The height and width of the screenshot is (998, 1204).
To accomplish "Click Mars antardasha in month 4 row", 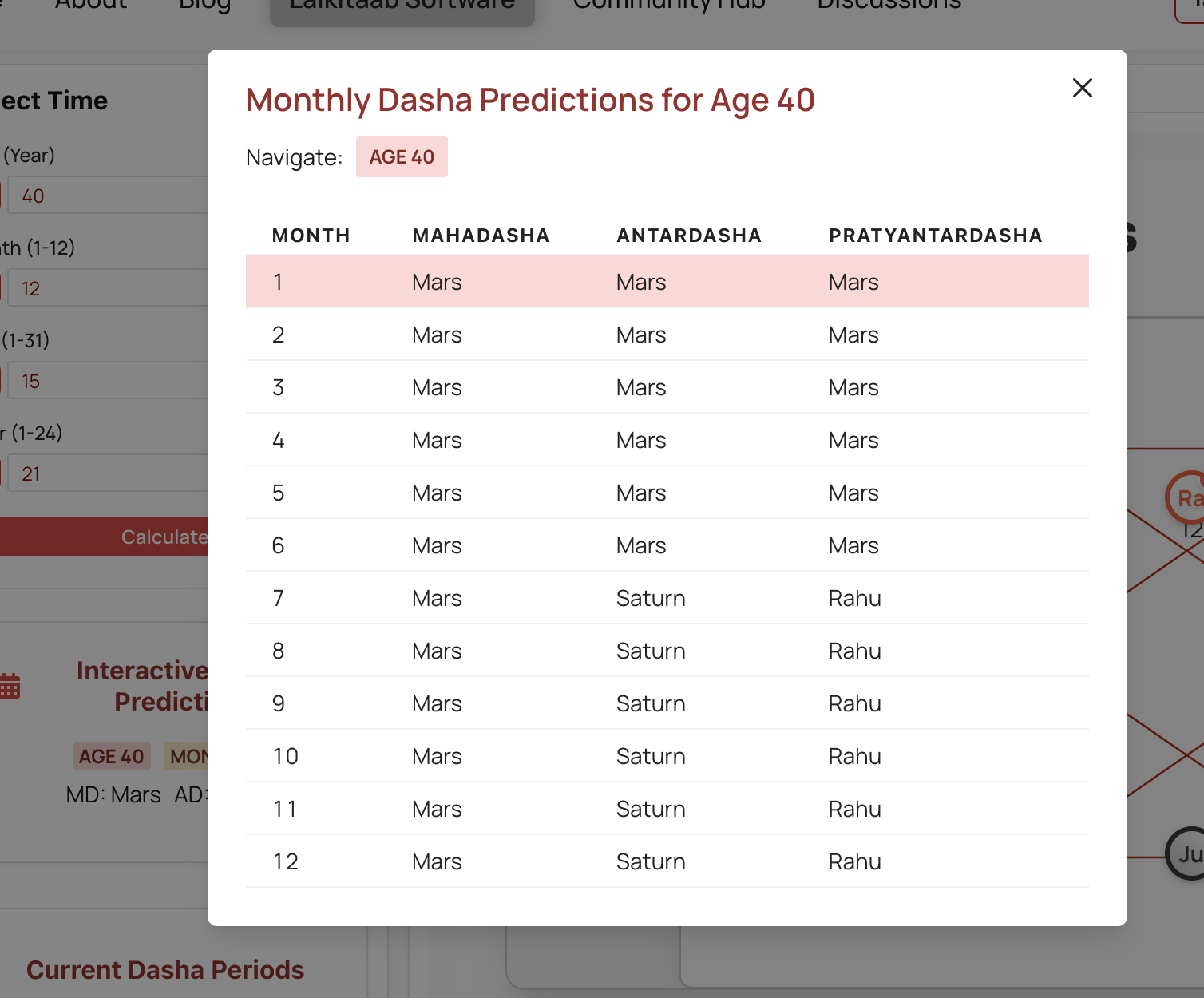I will (641, 440).
